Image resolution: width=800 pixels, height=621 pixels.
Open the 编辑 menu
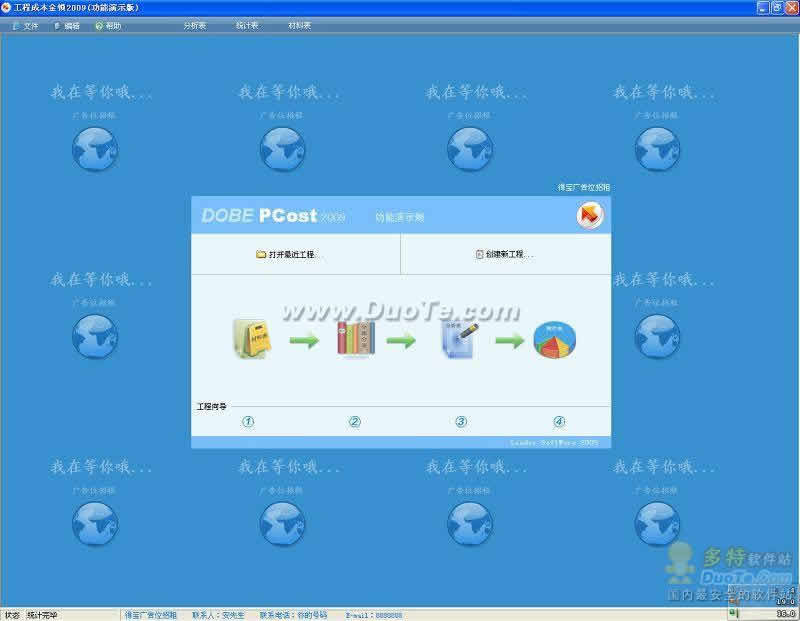[67, 26]
